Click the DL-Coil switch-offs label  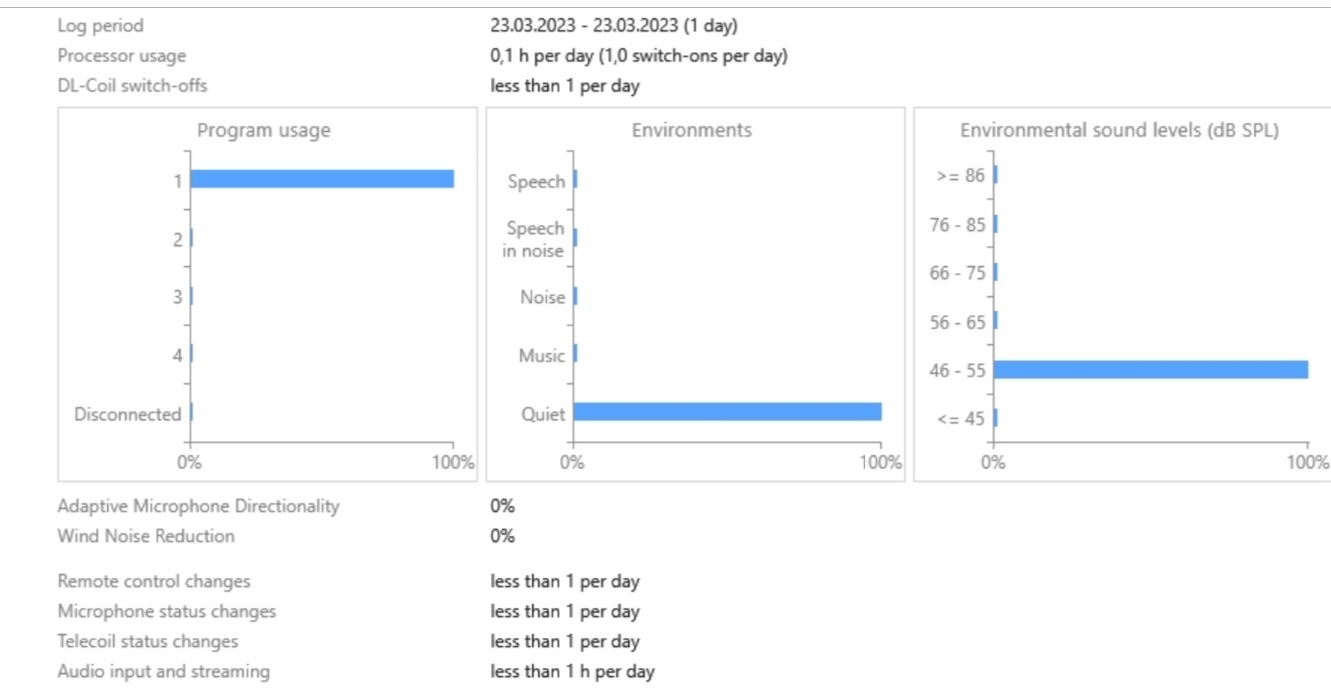(132, 86)
